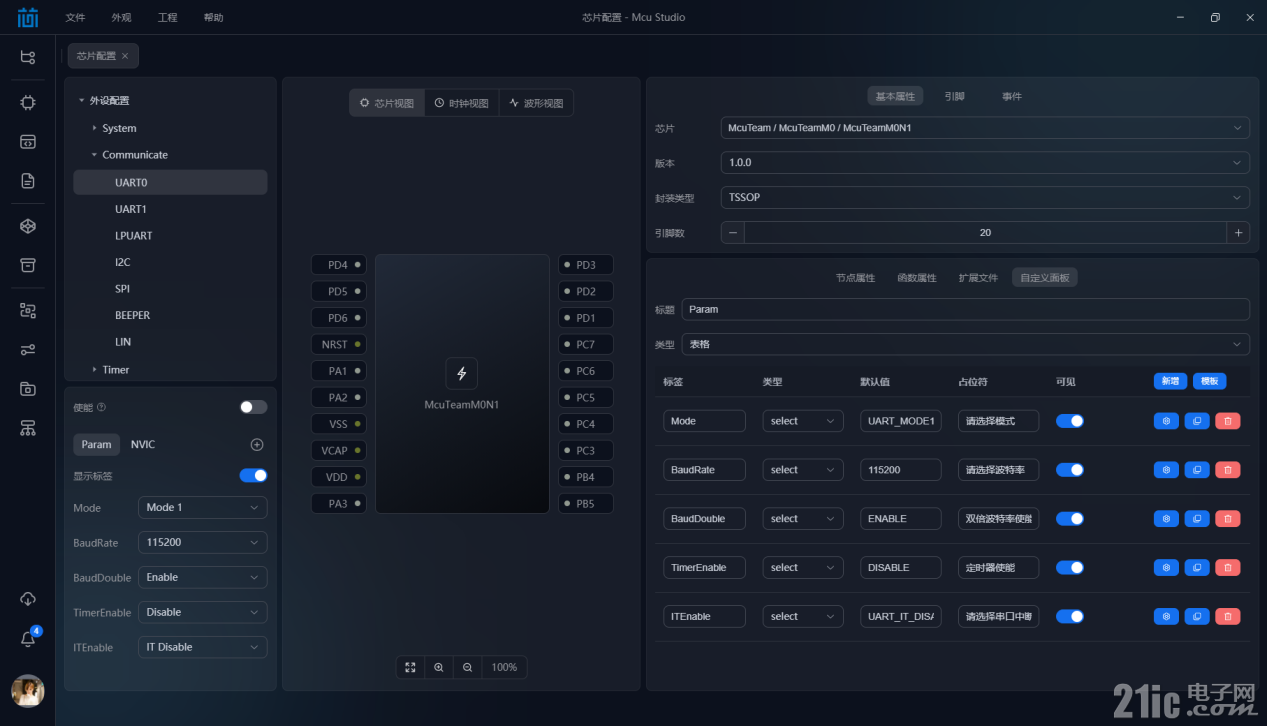Open the ITEnable dropdown showing IT Disable

coord(203,647)
